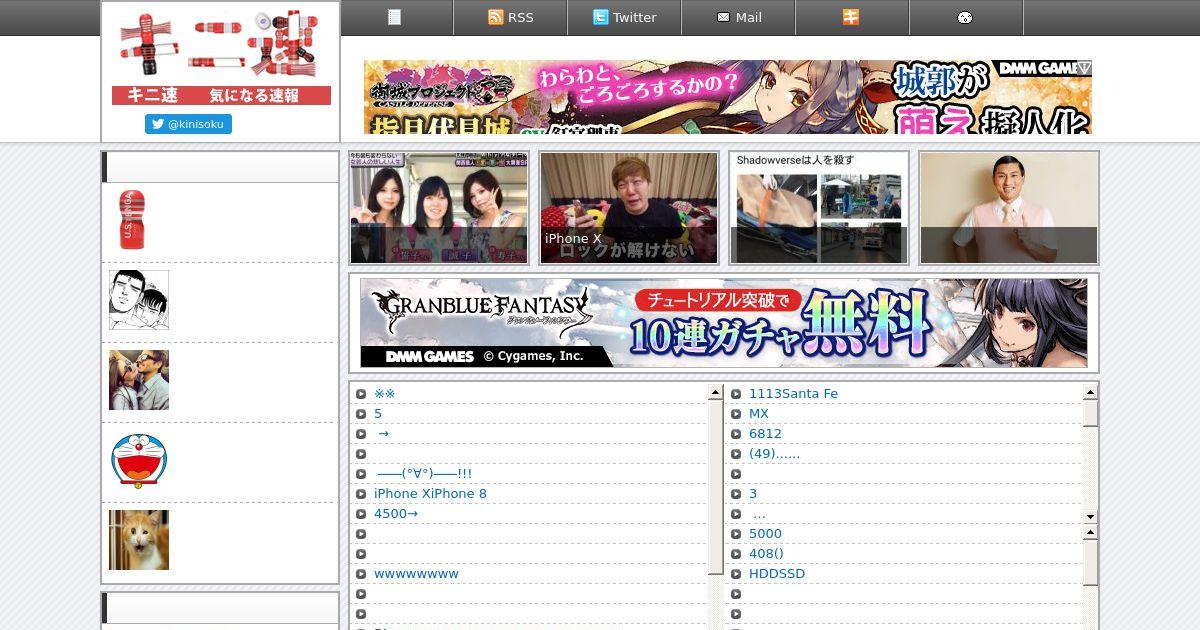Click the Doraemon sidebar thumbnail

(139, 460)
